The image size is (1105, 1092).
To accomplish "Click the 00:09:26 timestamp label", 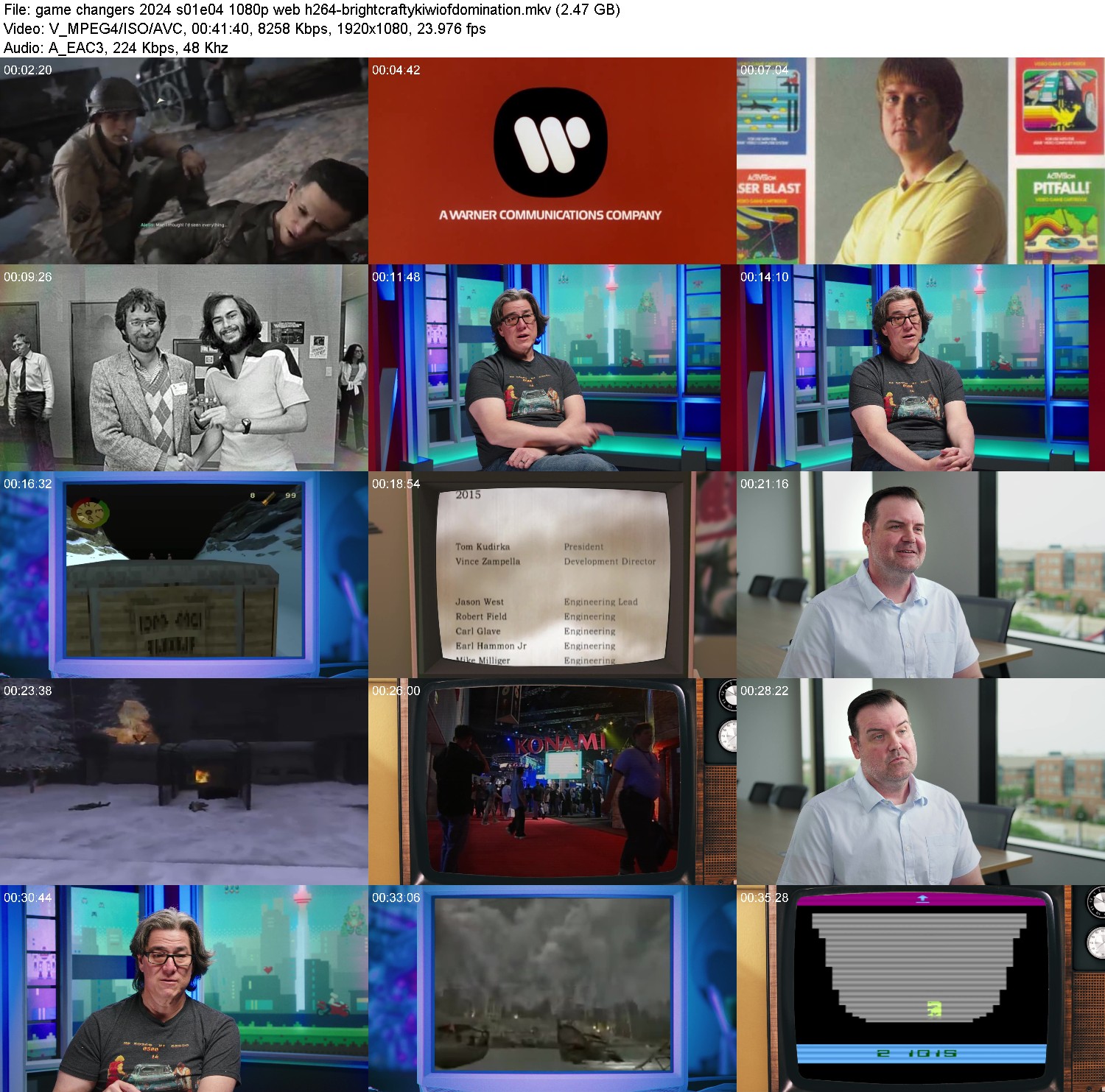I will pos(28,277).
